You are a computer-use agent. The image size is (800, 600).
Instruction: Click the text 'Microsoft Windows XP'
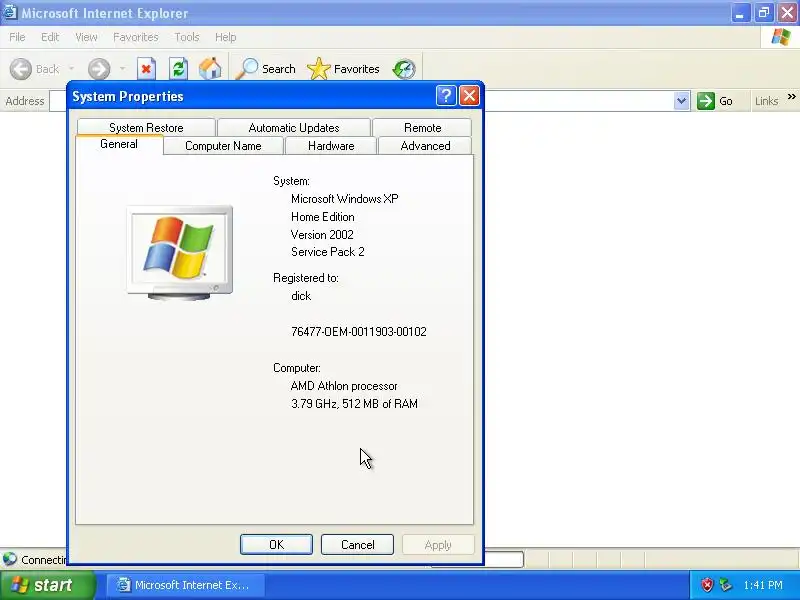345,198
